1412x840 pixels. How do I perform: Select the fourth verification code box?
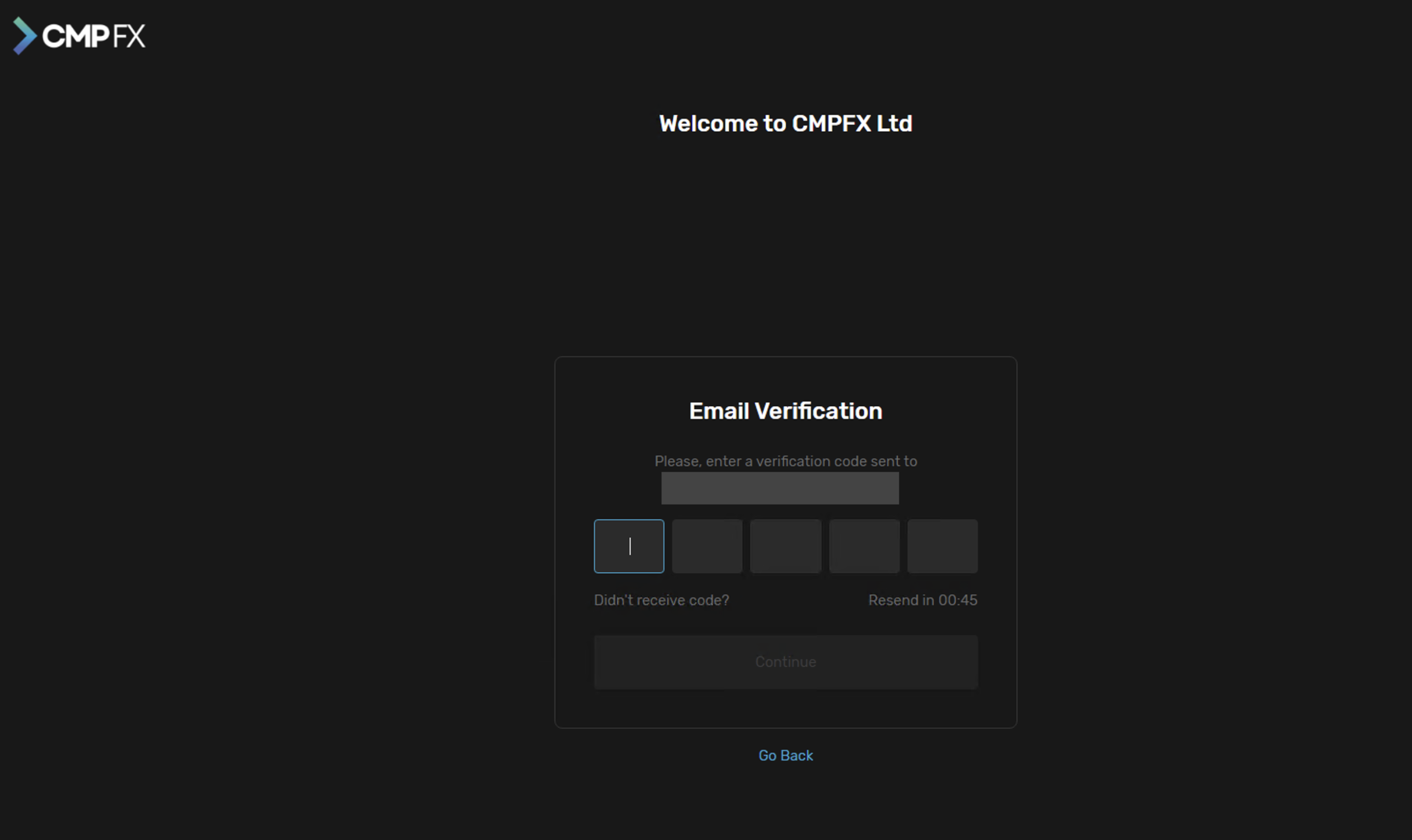(x=864, y=546)
